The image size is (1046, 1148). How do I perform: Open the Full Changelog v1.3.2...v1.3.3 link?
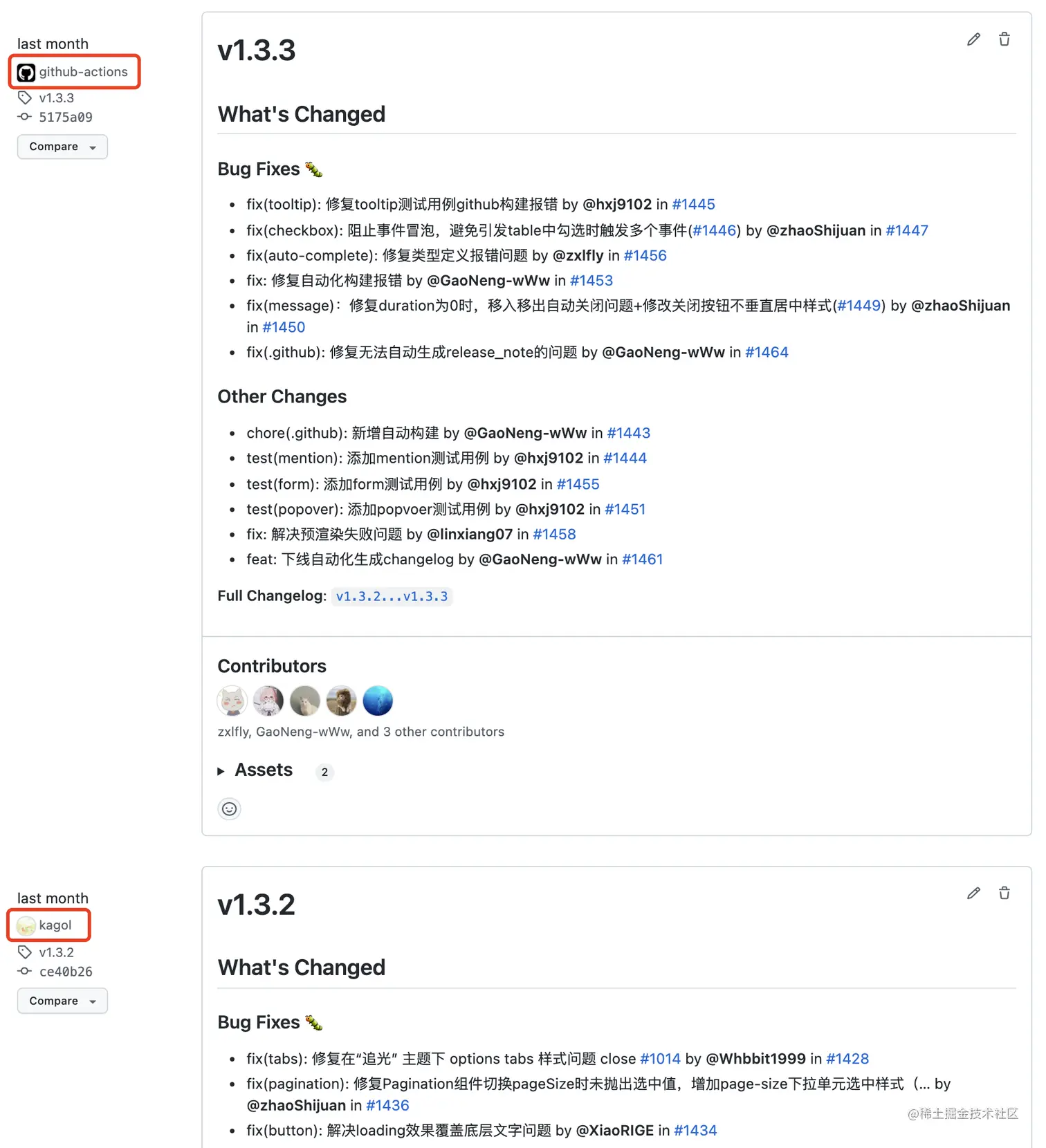[392, 595]
